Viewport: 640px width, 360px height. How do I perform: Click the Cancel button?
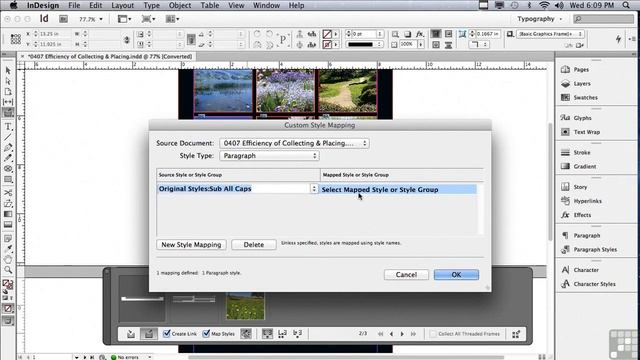[406, 275]
